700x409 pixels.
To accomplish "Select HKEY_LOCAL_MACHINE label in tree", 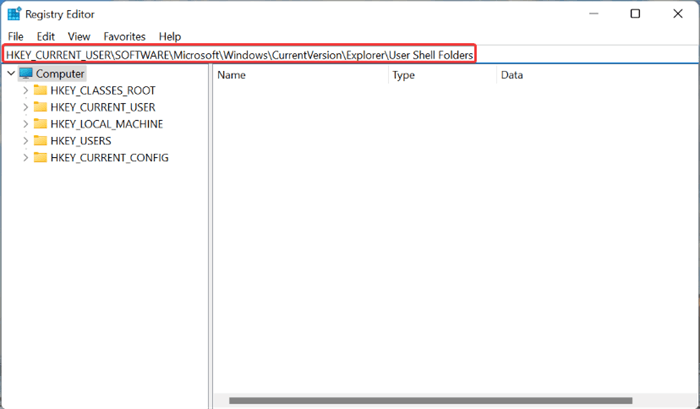I will [107, 124].
